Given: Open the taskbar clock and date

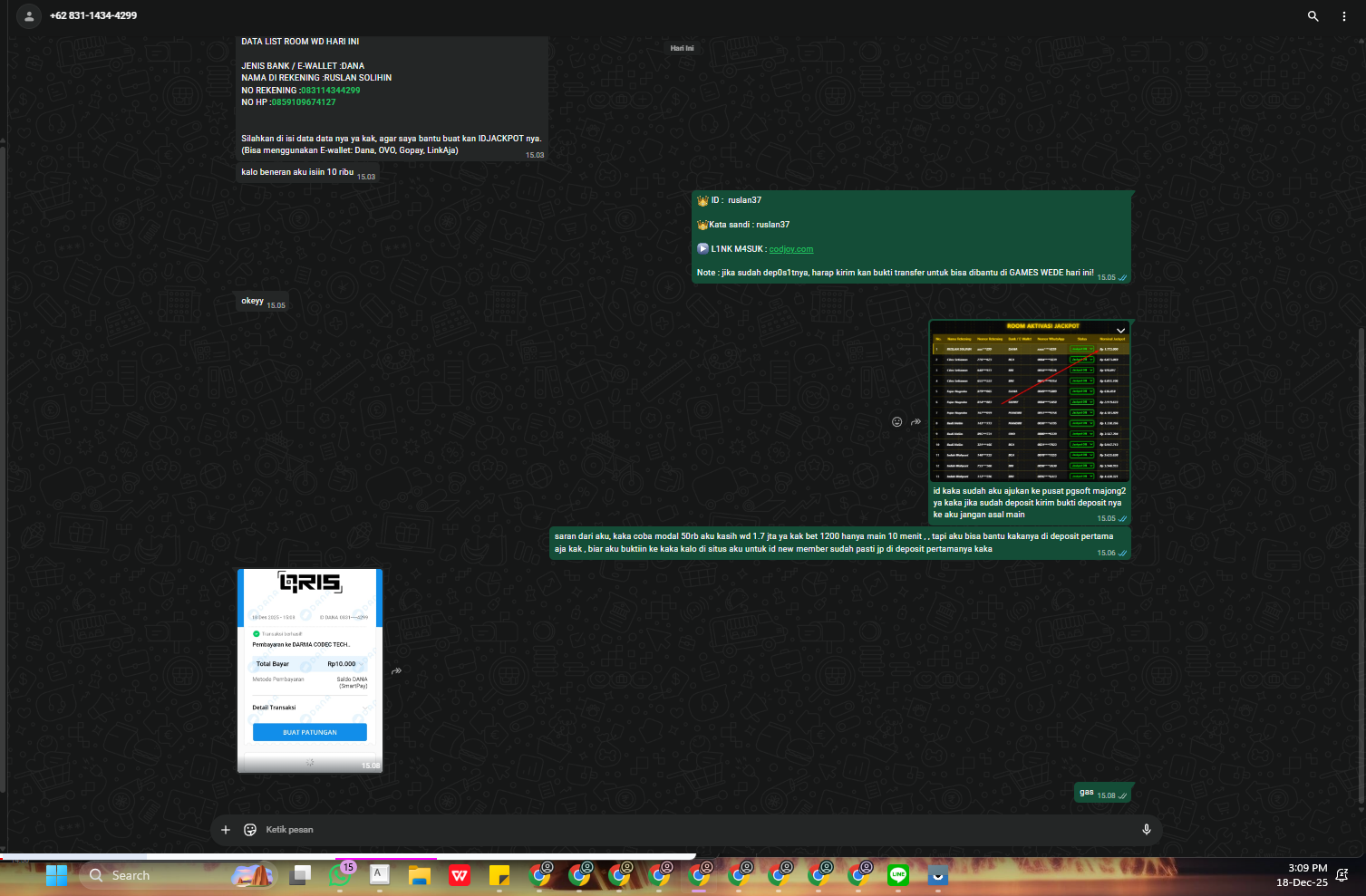Looking at the screenshot, I should (x=1302, y=875).
